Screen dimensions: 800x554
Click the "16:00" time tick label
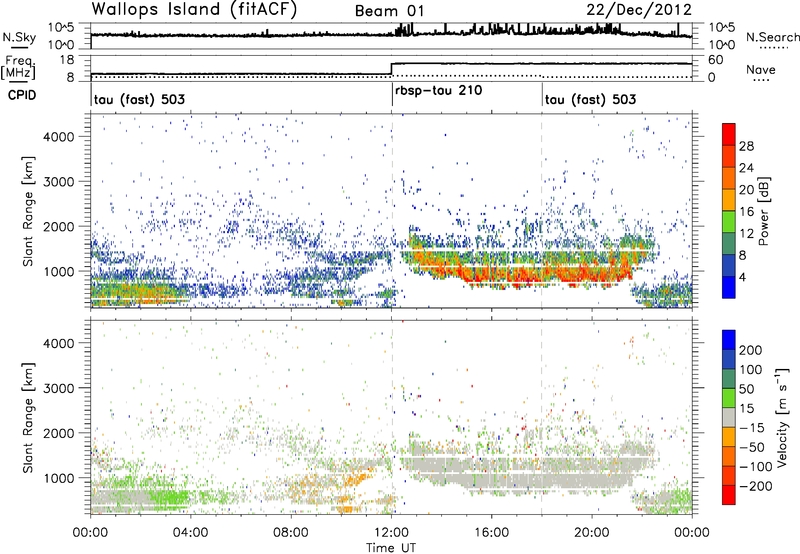click(x=491, y=533)
